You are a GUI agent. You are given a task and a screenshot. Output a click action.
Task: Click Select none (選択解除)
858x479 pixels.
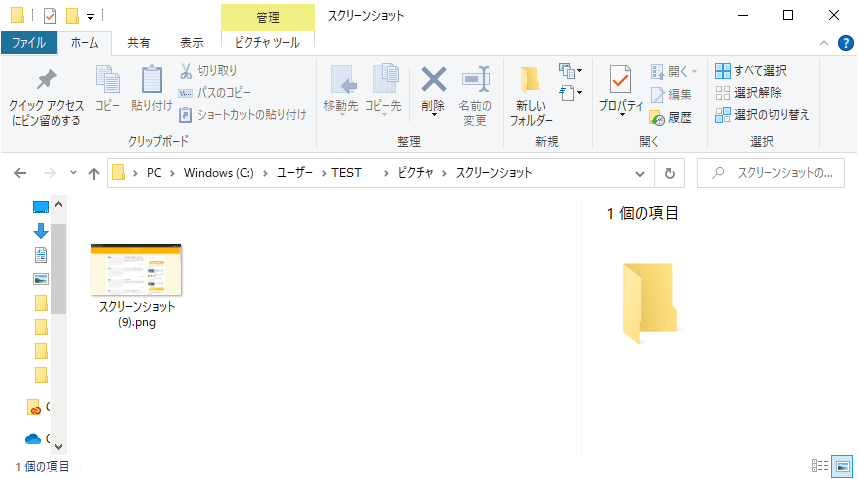(749, 93)
